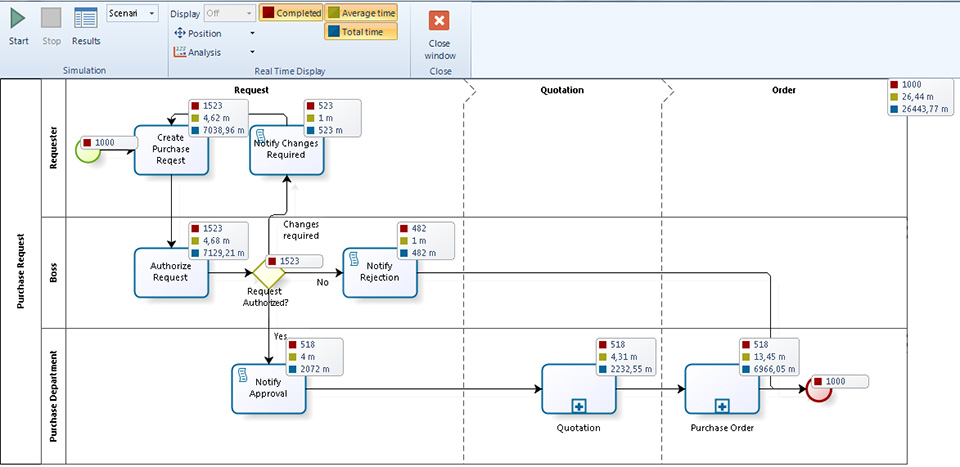Image resolution: width=960 pixels, height=467 pixels.
Task: Click the Quotation sub-process label
Action: tap(579, 428)
